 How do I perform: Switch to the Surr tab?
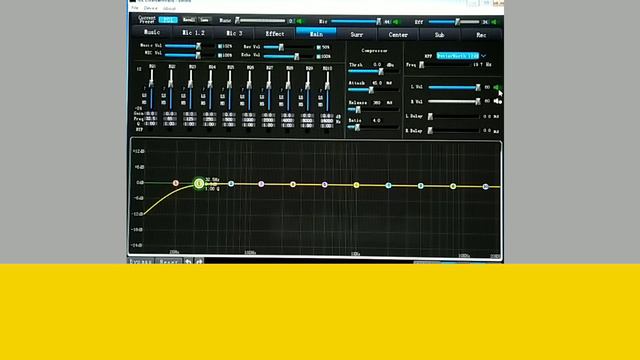pyautogui.click(x=357, y=34)
